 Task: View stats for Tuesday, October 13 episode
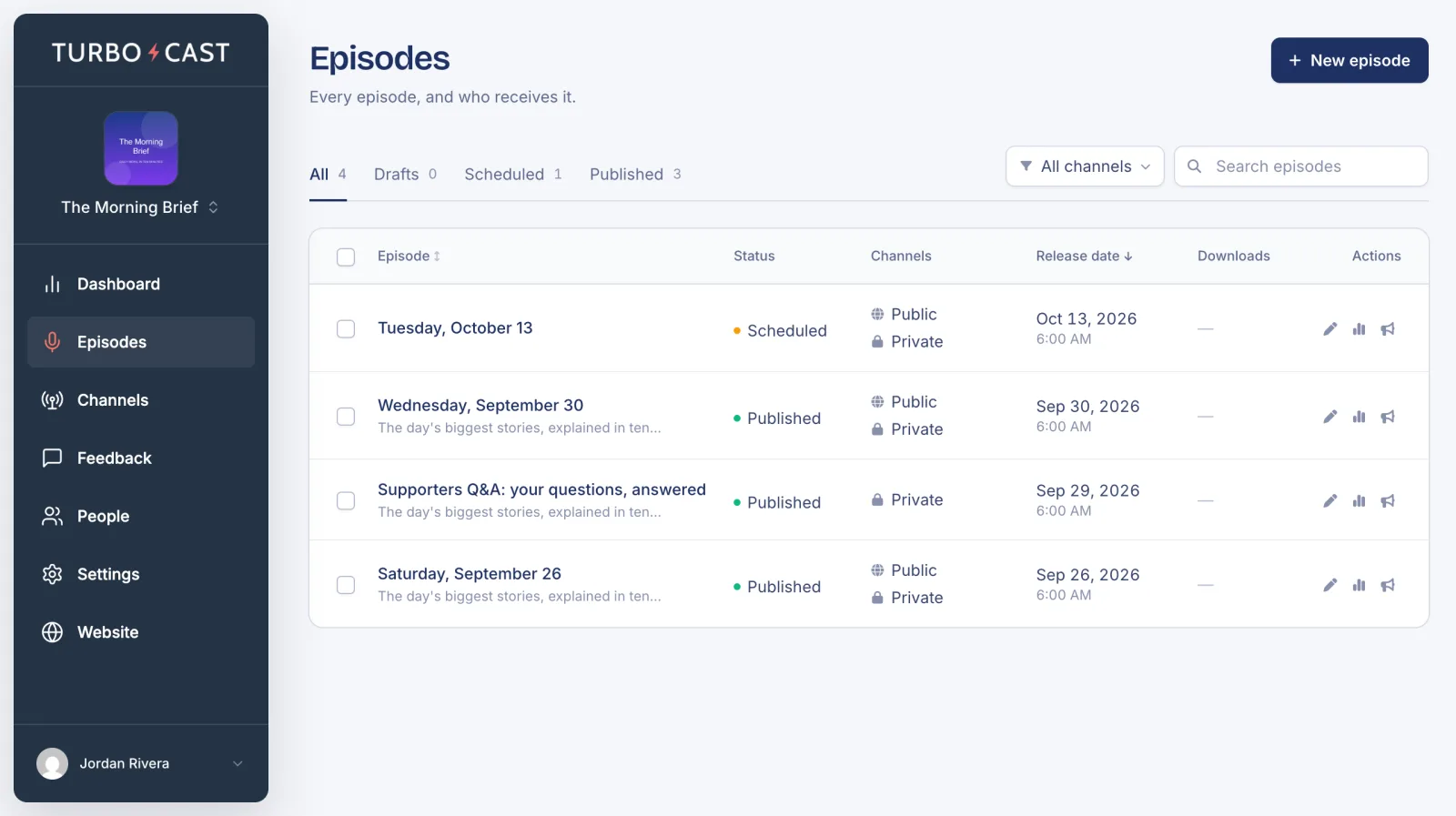click(1359, 328)
